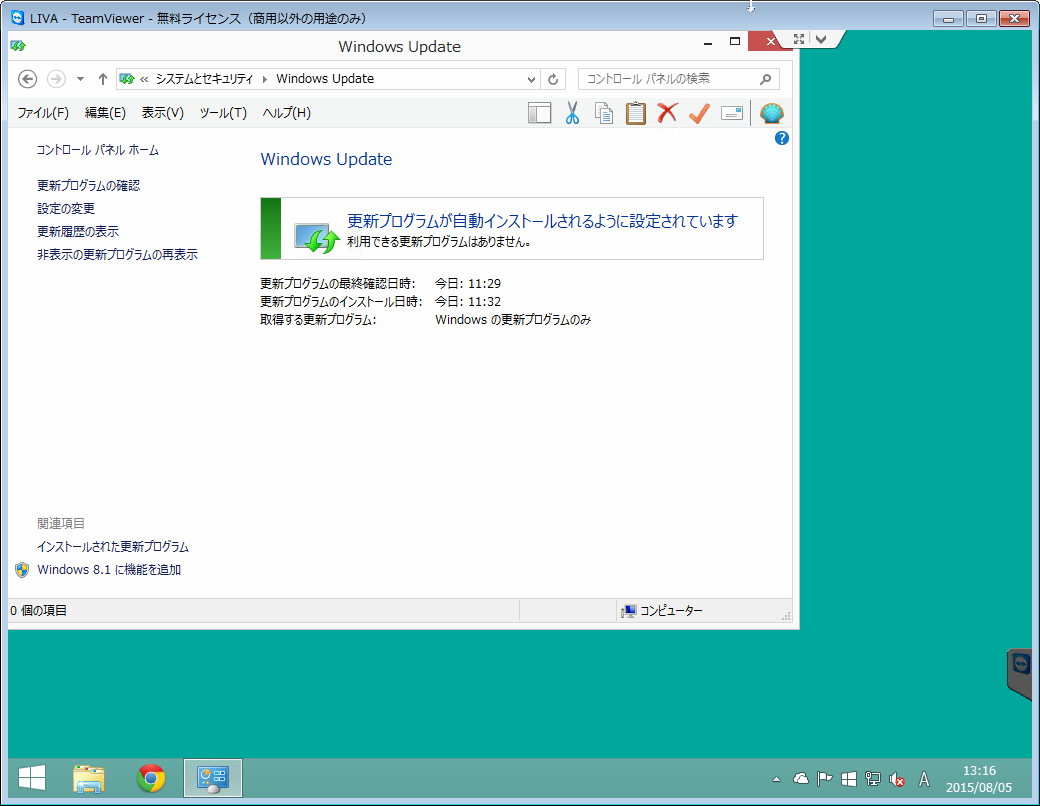Click the search magnifier icon
Viewport: 1040px width, 806px height.
tap(765, 79)
